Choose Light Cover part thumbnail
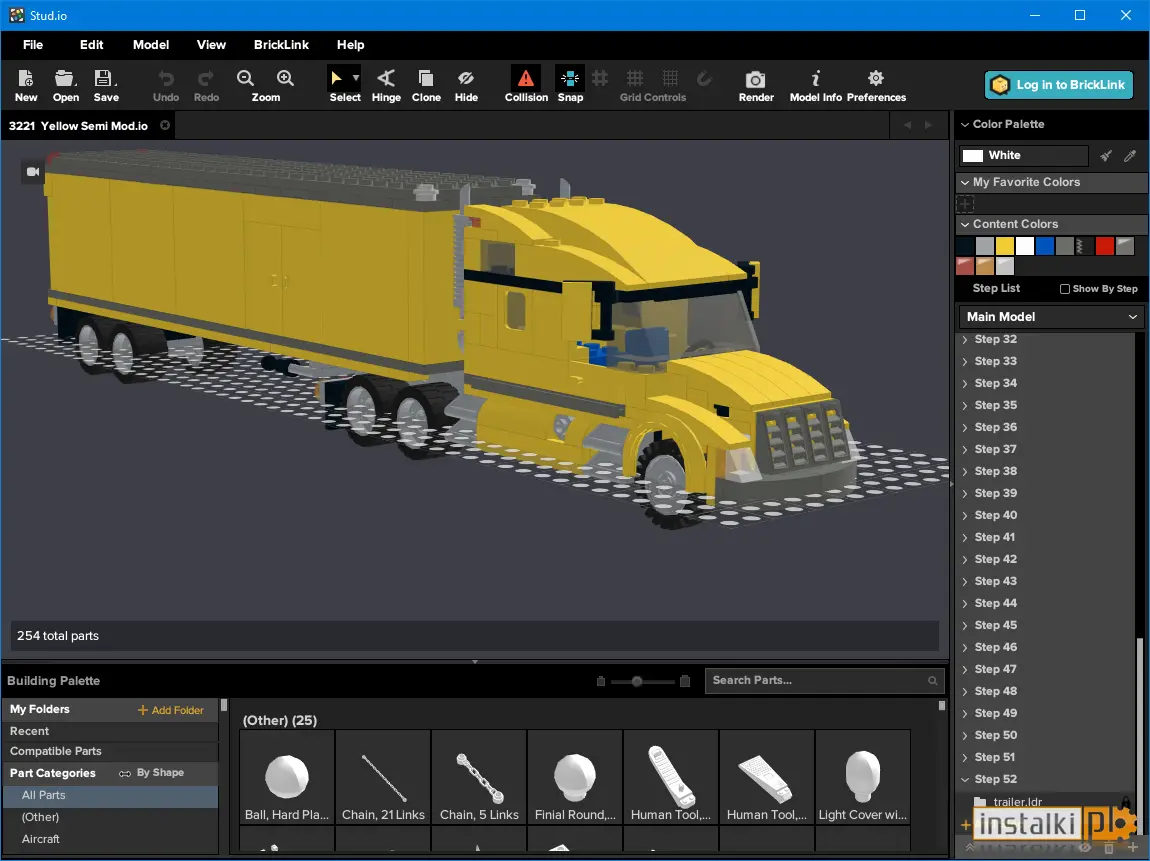 tap(862, 777)
